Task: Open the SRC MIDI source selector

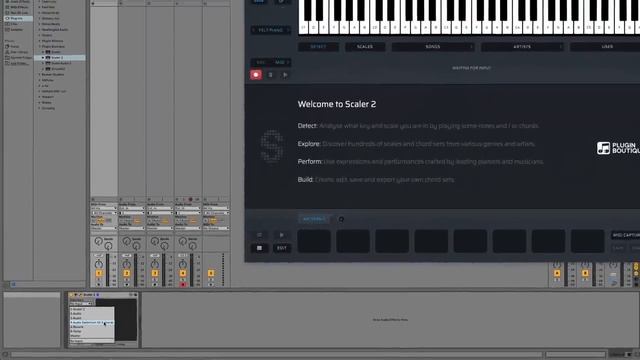Action: (x=271, y=62)
